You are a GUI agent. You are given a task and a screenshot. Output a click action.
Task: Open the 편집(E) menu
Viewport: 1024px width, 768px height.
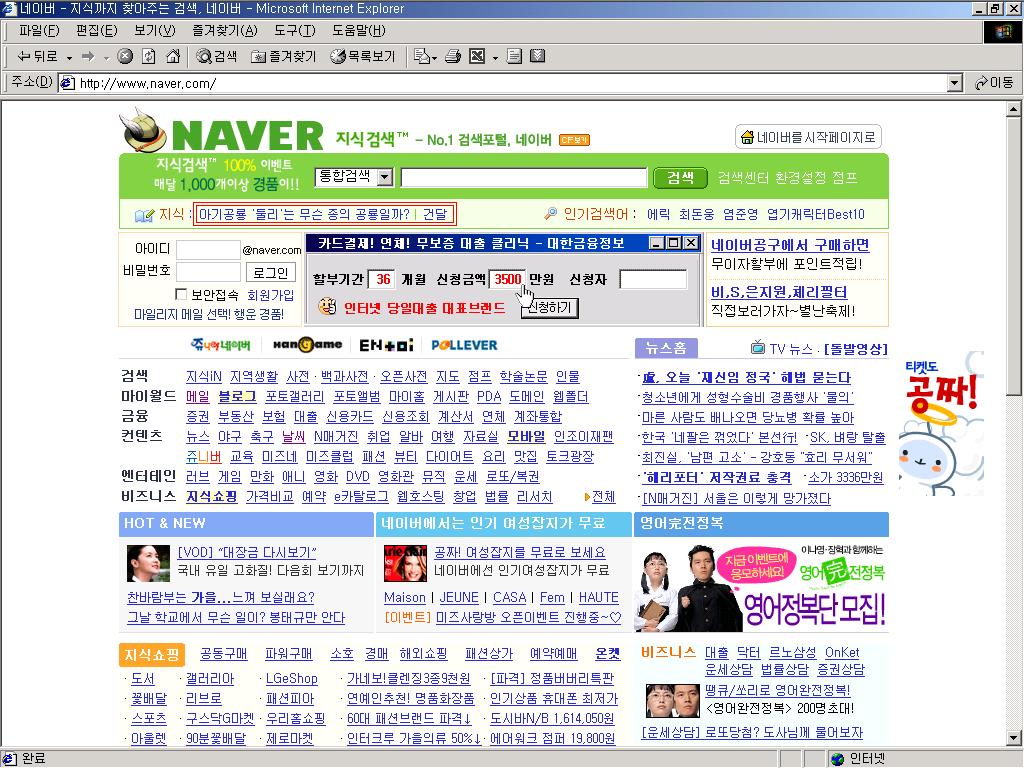pos(97,31)
